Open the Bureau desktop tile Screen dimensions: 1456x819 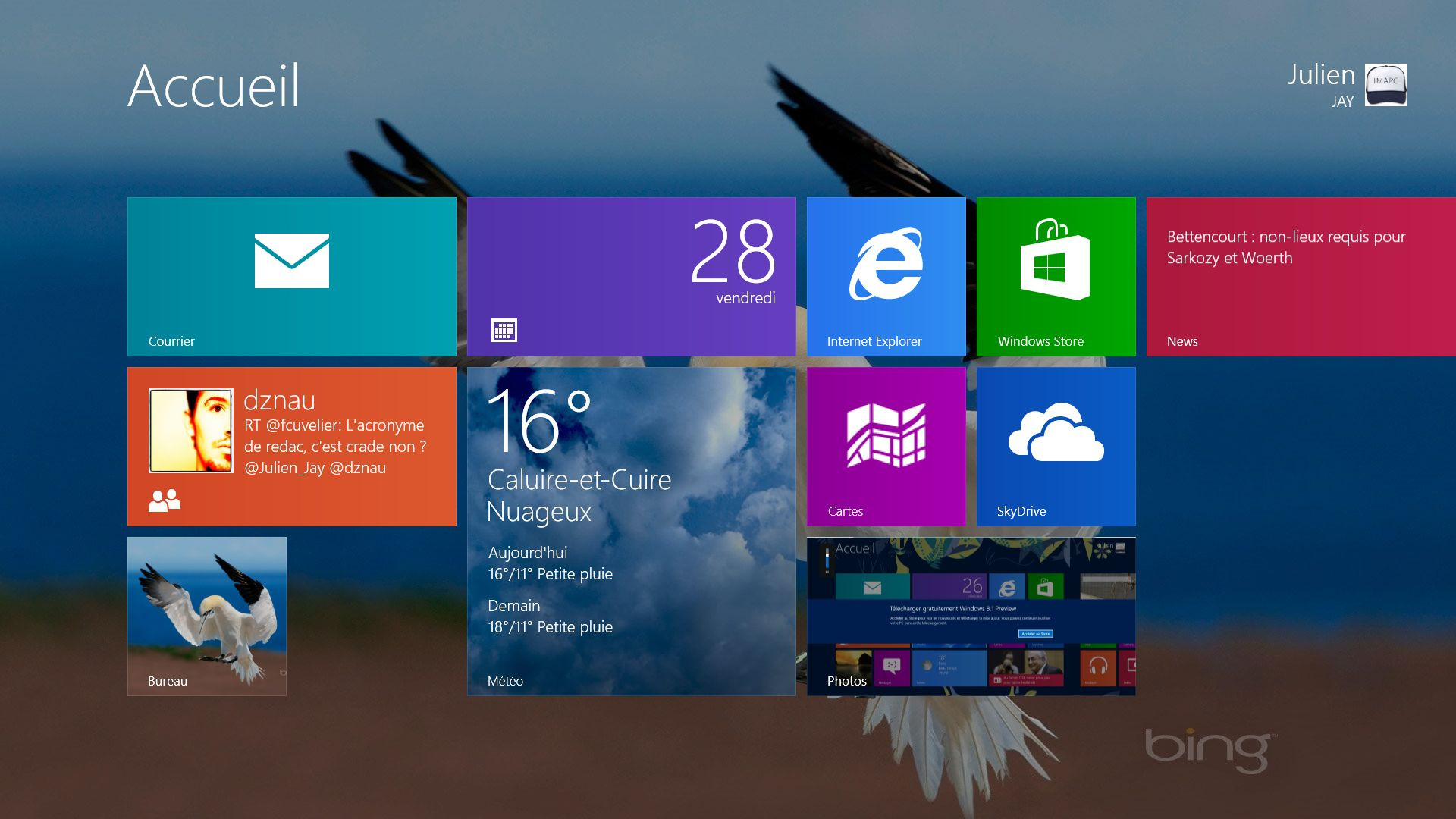pyautogui.click(x=207, y=617)
